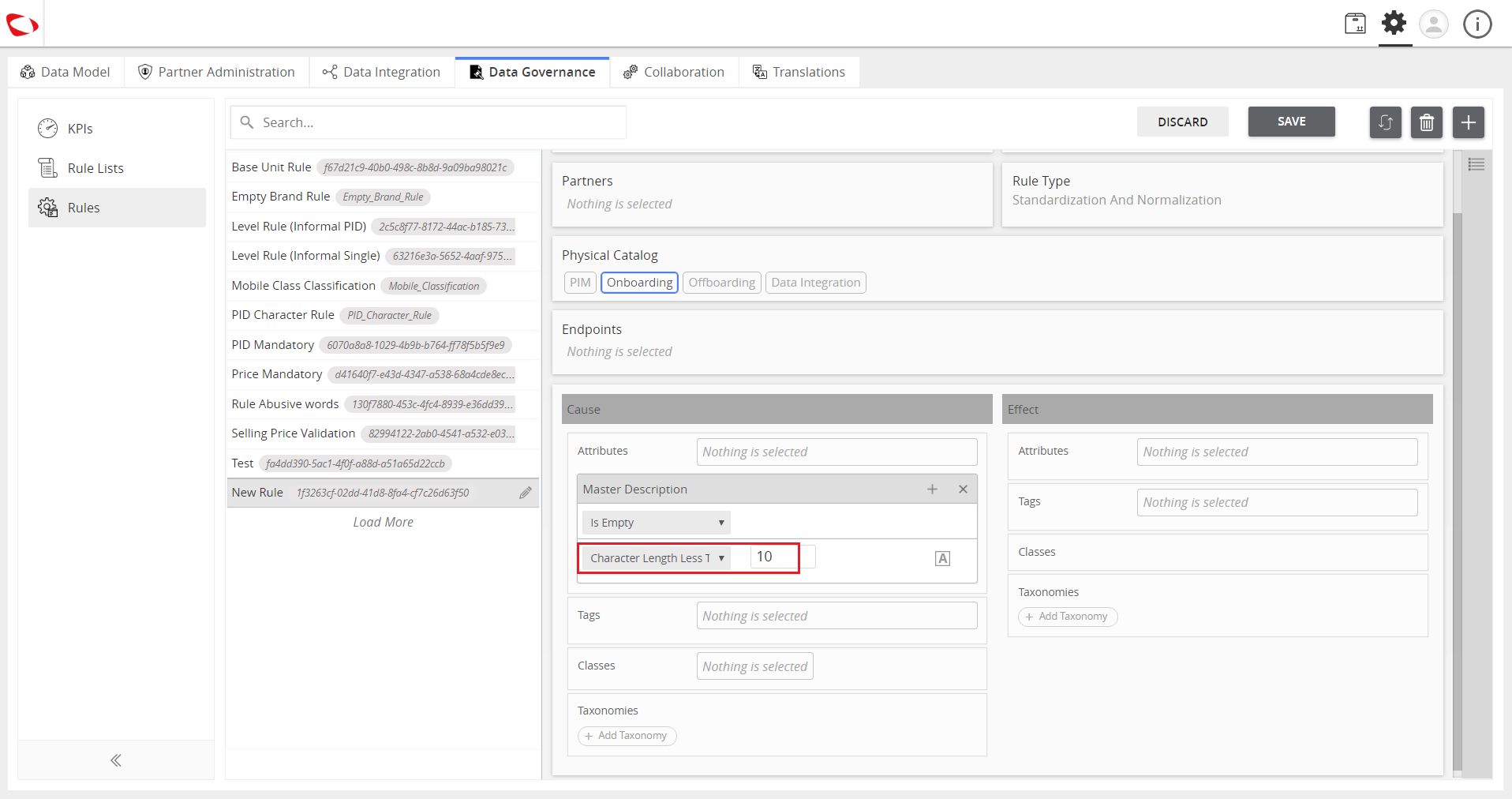This screenshot has height=799, width=1512.
Task: Open Cause Tags selector
Action: [x=836, y=616]
